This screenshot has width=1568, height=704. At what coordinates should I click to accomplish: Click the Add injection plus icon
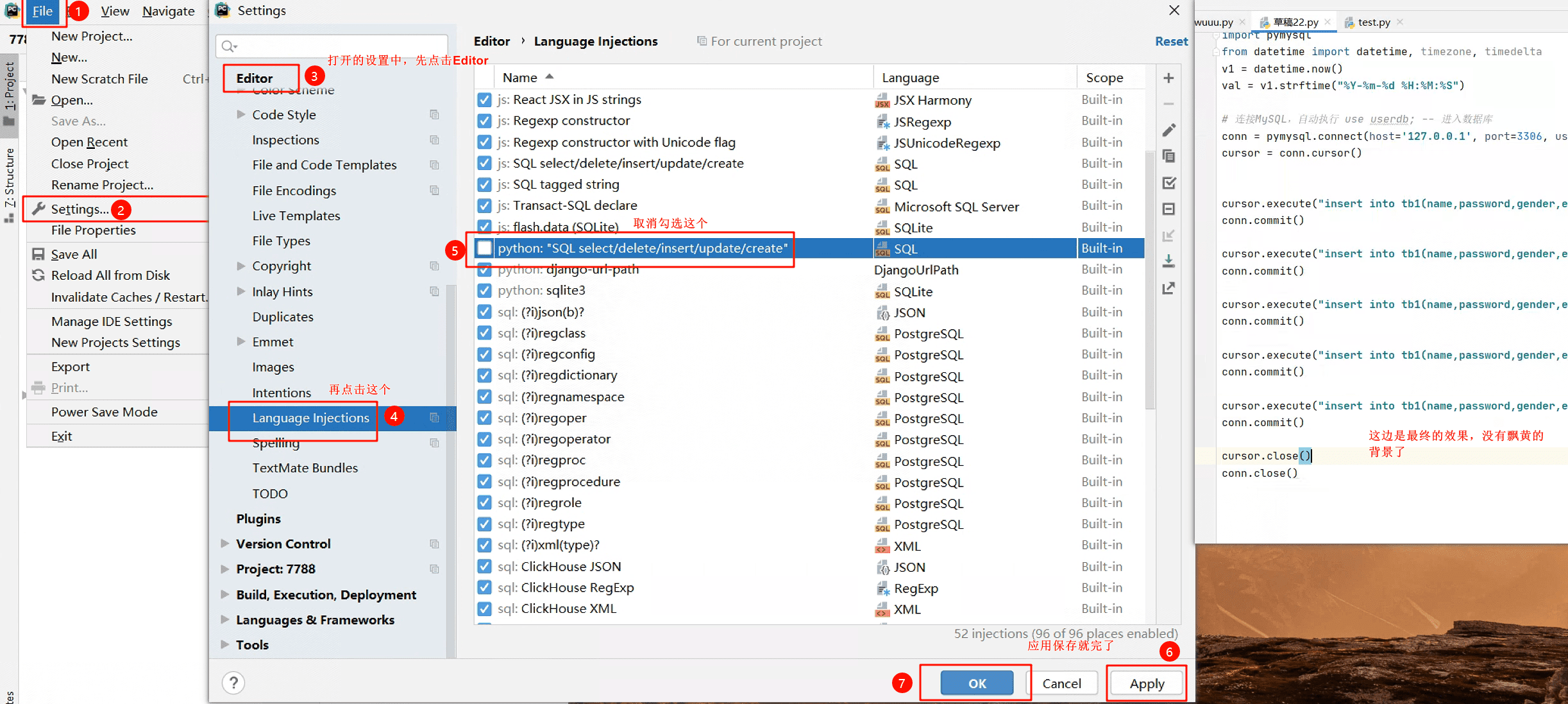pos(1168,78)
